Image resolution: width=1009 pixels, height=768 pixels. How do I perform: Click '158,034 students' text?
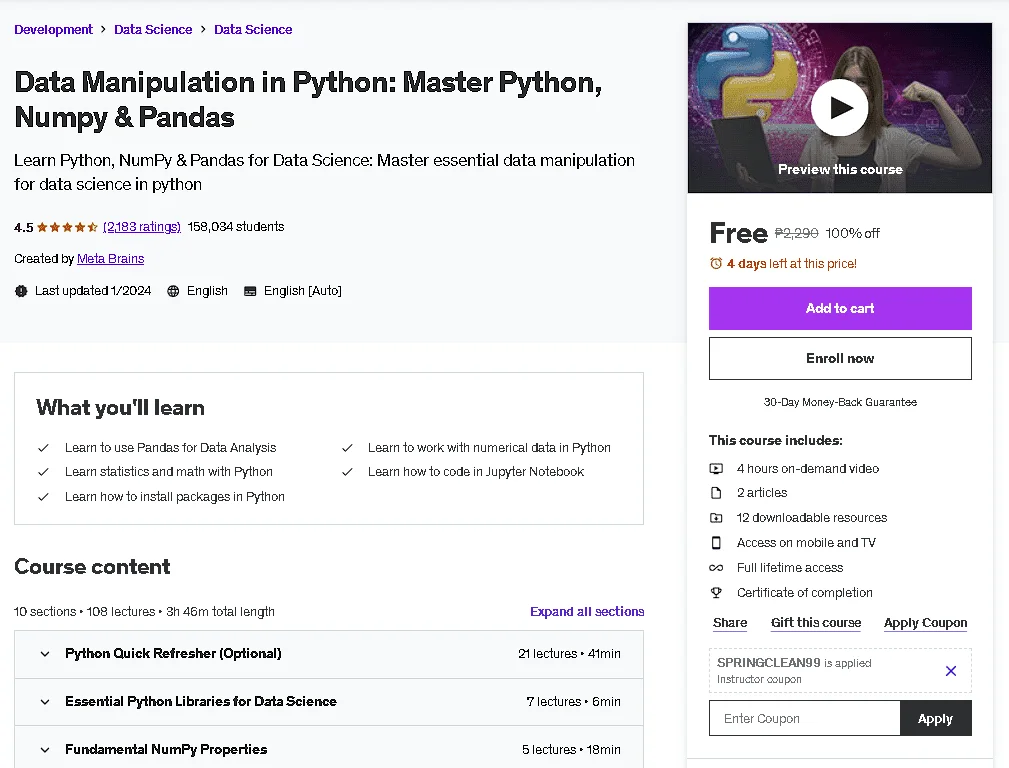pos(236,227)
